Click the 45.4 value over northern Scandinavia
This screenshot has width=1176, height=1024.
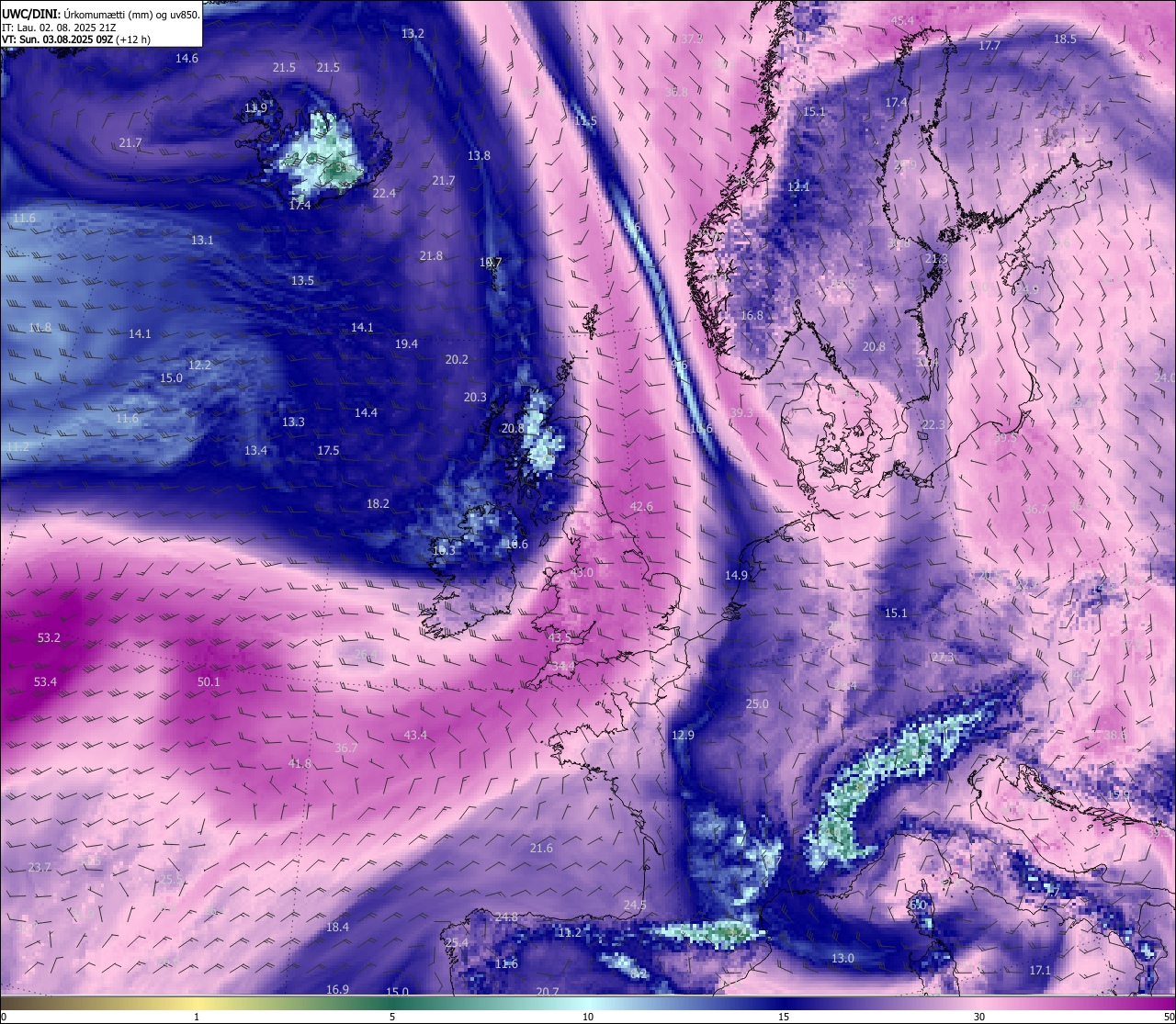(902, 20)
